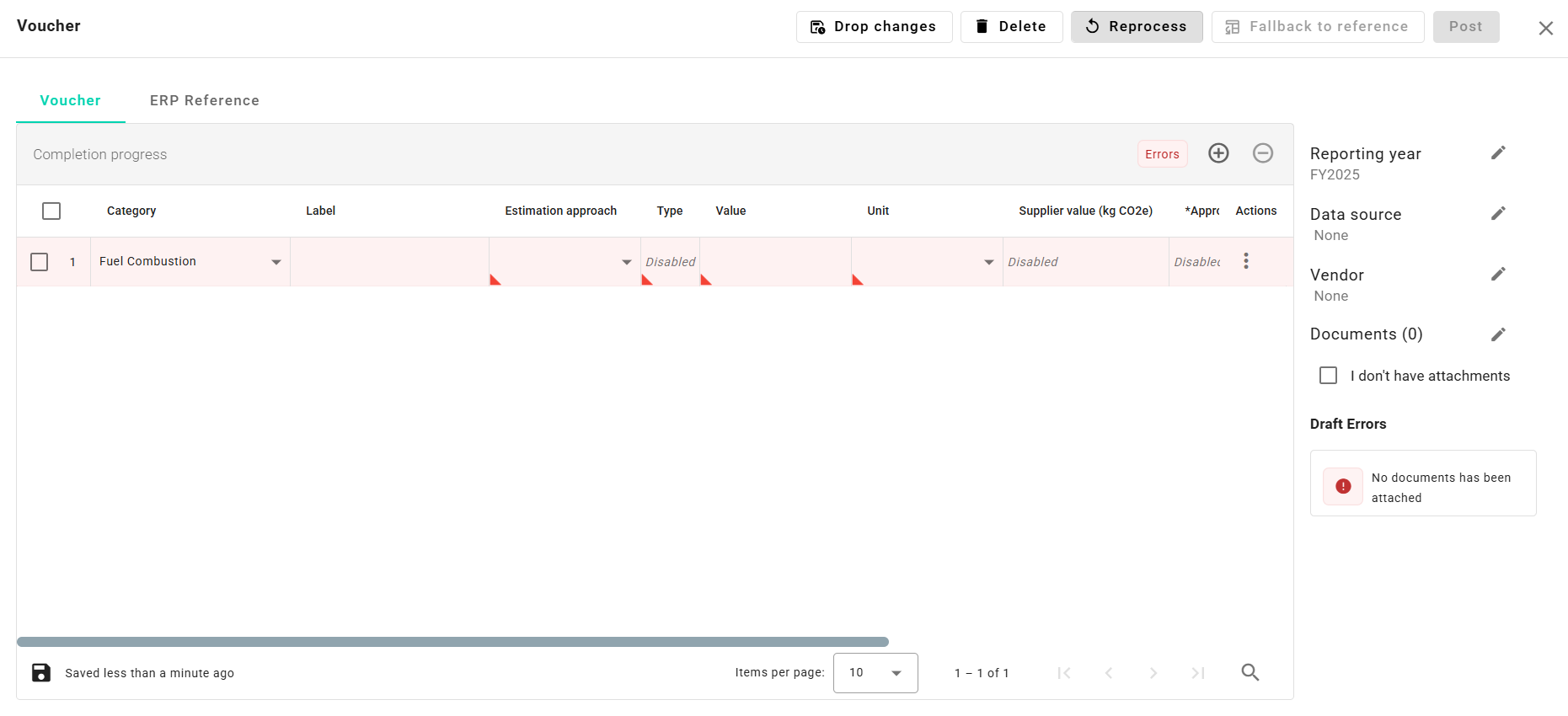Screen dimensions: 1568x716
Task: Edit Documents with the pencil icon
Action: point(1497,335)
